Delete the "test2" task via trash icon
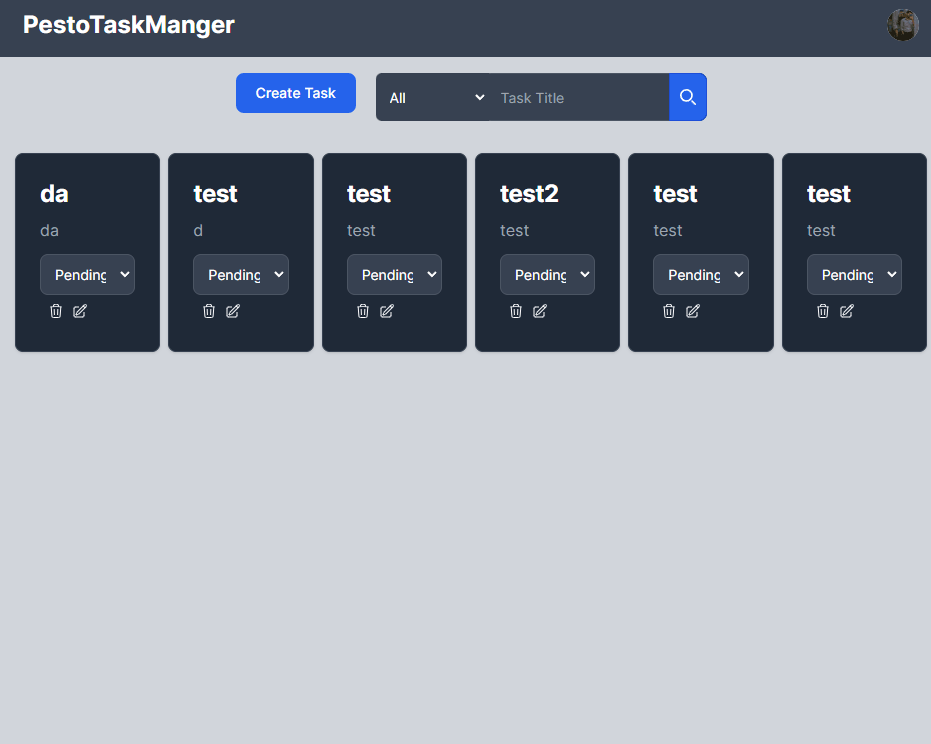The width and height of the screenshot is (931, 744). 516,311
